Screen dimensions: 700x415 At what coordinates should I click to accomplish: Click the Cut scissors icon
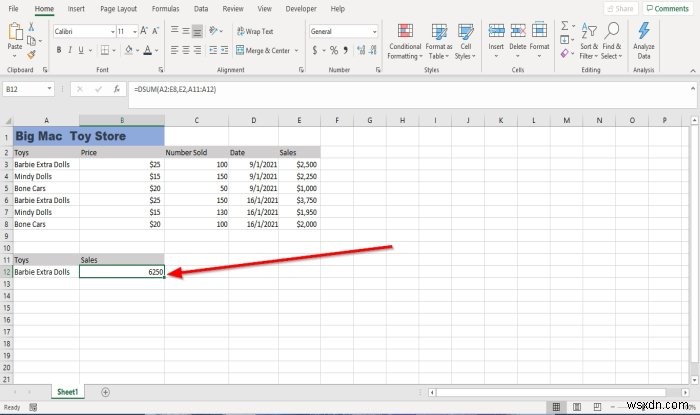coord(31,27)
